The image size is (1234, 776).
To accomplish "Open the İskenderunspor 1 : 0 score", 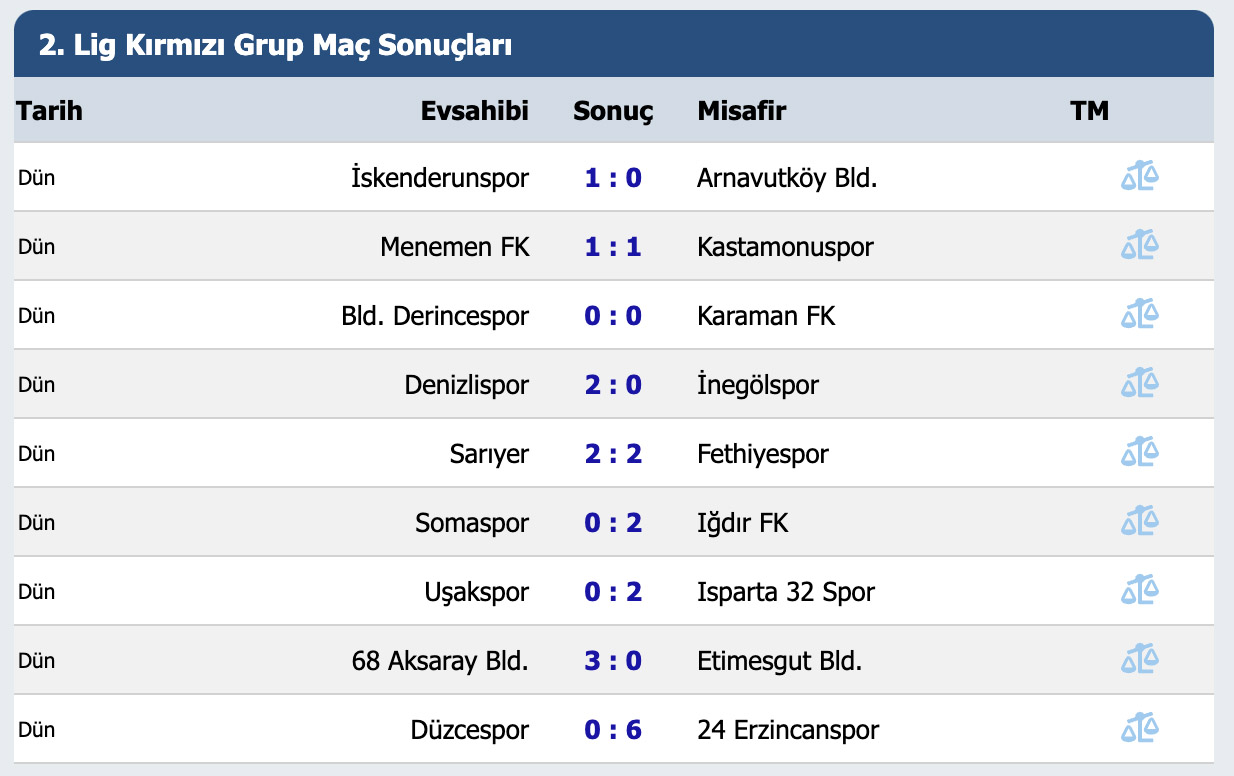I will pos(613,178).
